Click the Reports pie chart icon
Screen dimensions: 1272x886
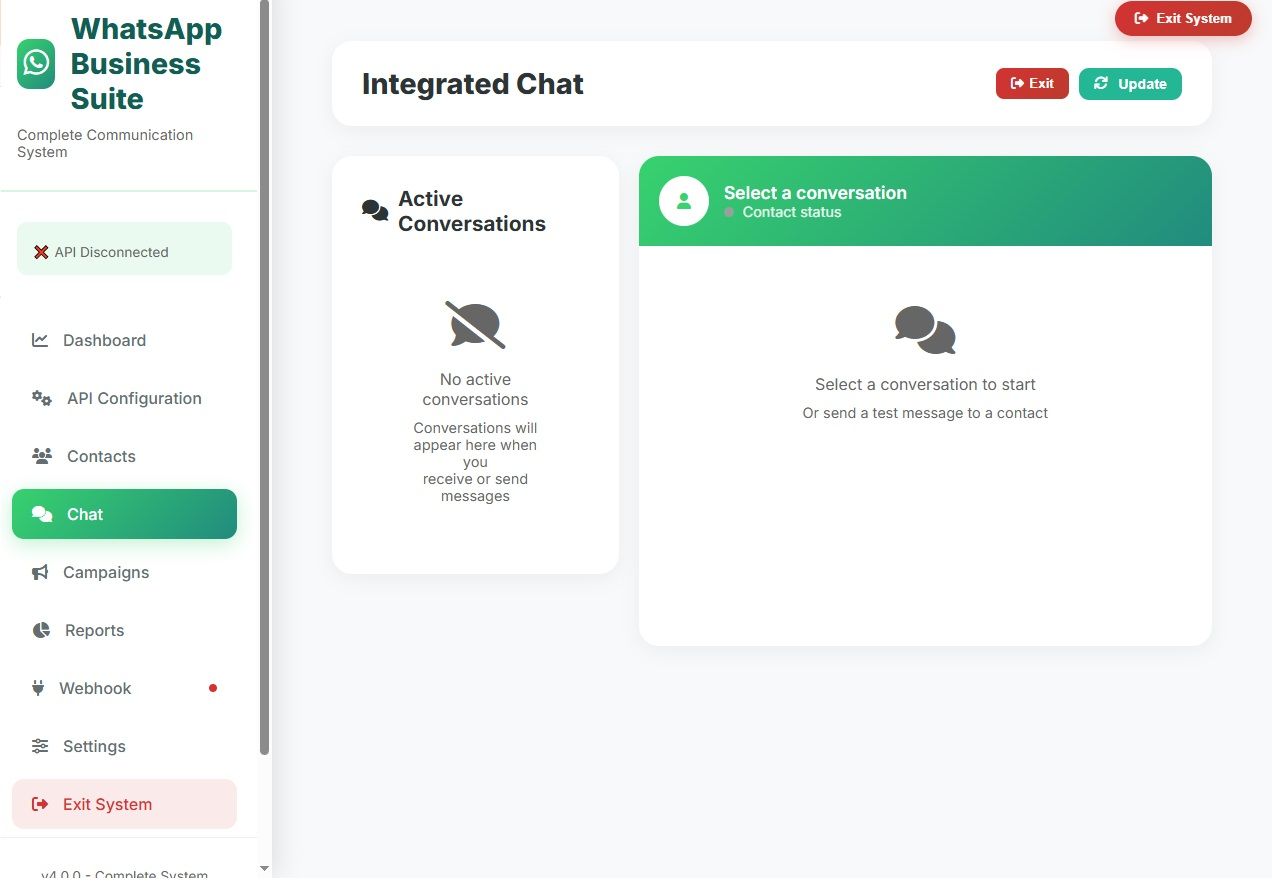coord(41,630)
